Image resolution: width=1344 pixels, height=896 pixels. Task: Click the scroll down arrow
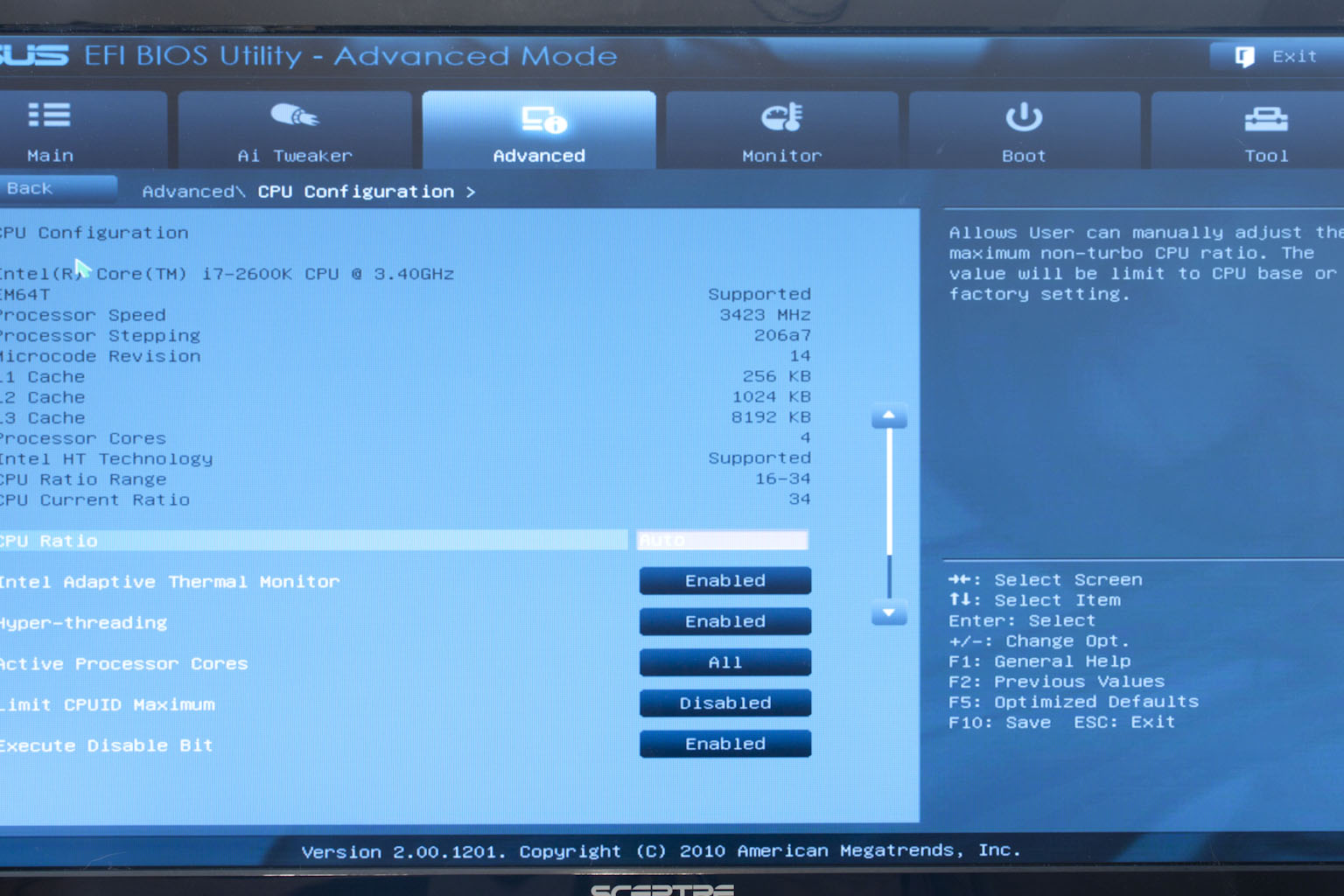click(x=889, y=613)
